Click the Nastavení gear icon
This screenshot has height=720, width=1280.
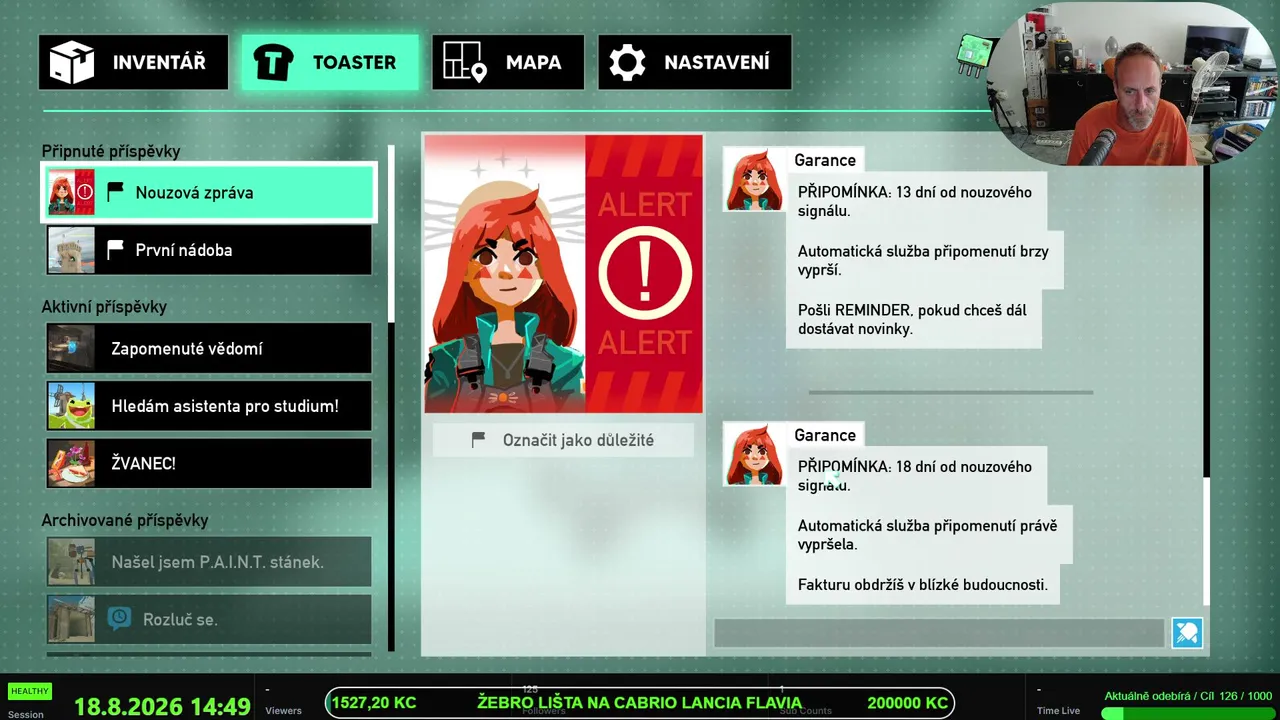click(x=627, y=62)
